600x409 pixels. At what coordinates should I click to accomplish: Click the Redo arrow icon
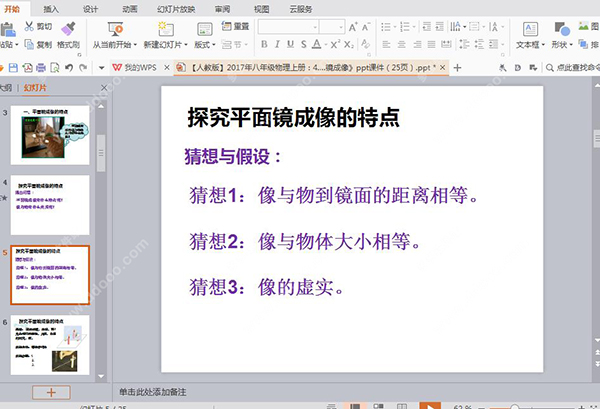pos(83,68)
